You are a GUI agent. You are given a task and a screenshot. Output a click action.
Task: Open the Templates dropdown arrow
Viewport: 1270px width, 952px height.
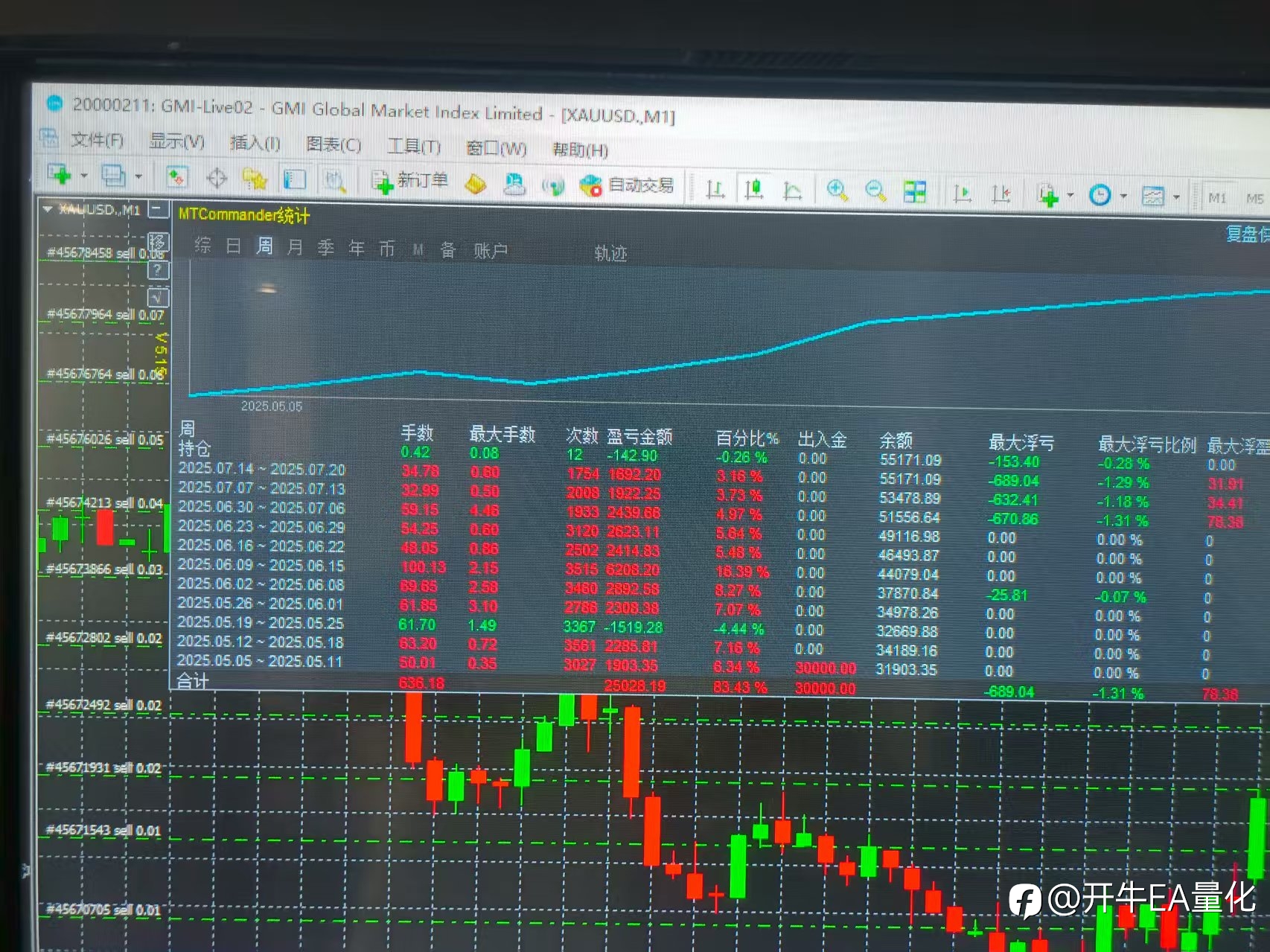(1176, 197)
